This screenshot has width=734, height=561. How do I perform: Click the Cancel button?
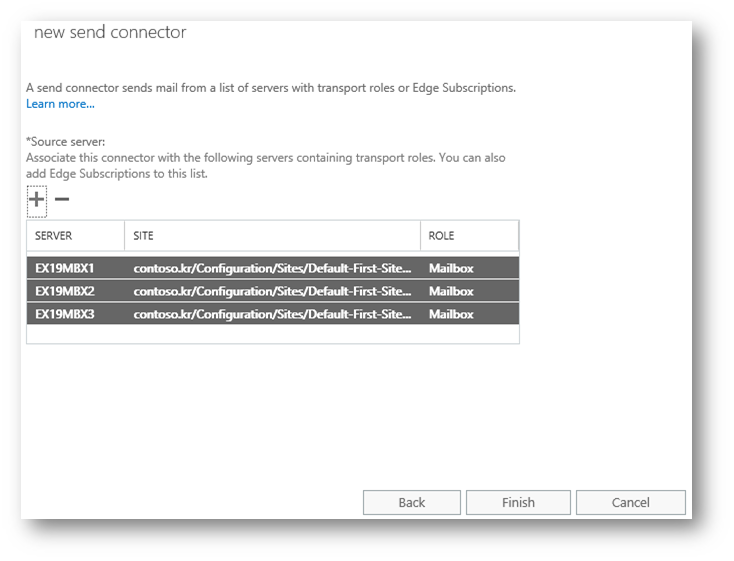tap(631, 502)
